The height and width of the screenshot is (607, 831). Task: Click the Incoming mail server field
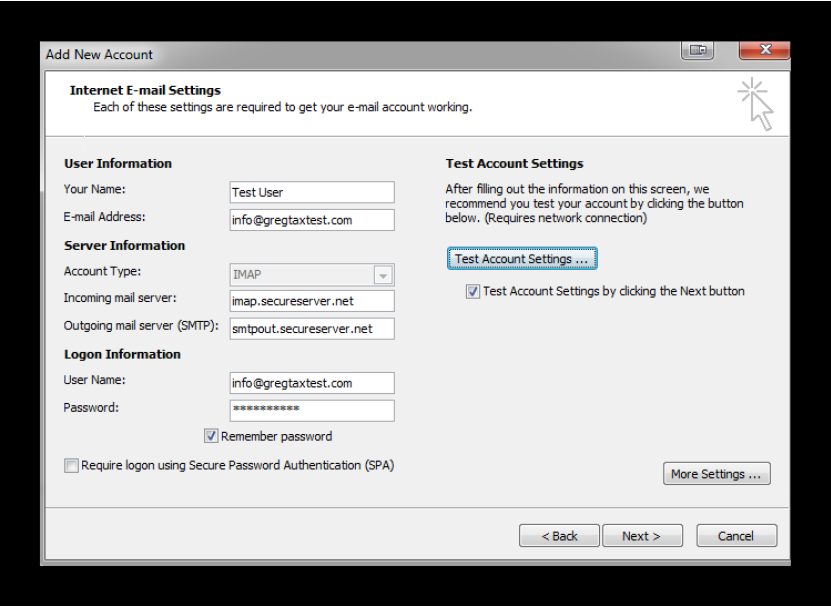point(312,301)
